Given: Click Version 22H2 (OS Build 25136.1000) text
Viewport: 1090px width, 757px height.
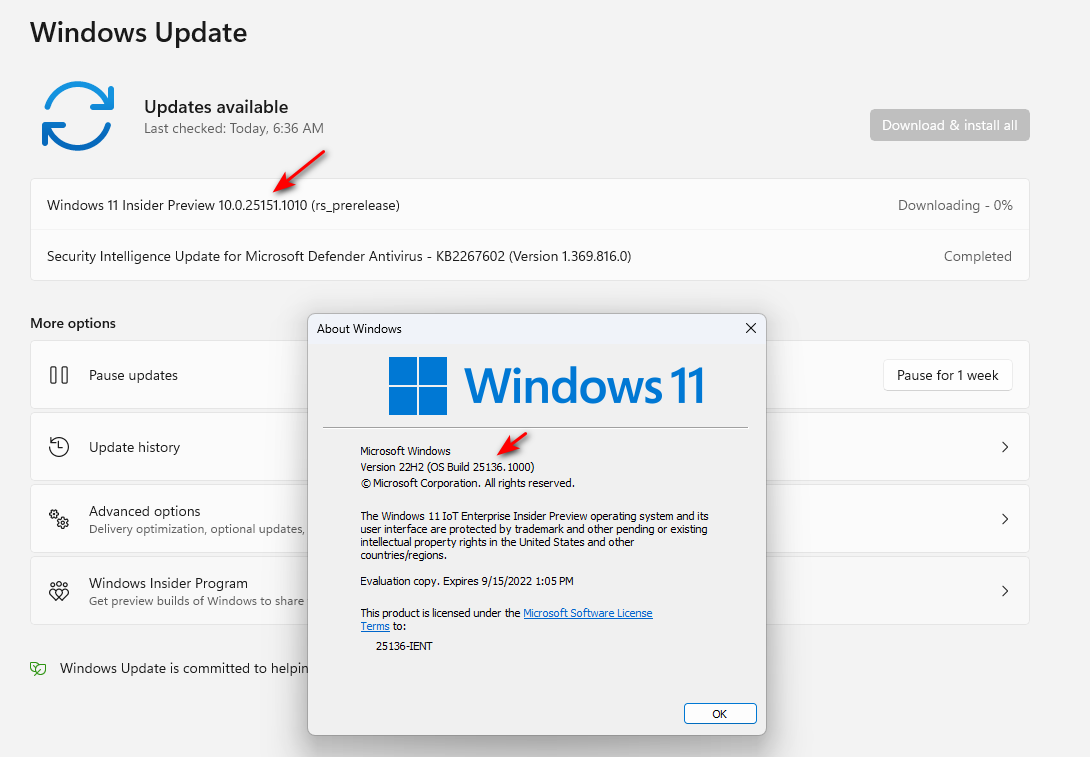Looking at the screenshot, I should coord(447,467).
